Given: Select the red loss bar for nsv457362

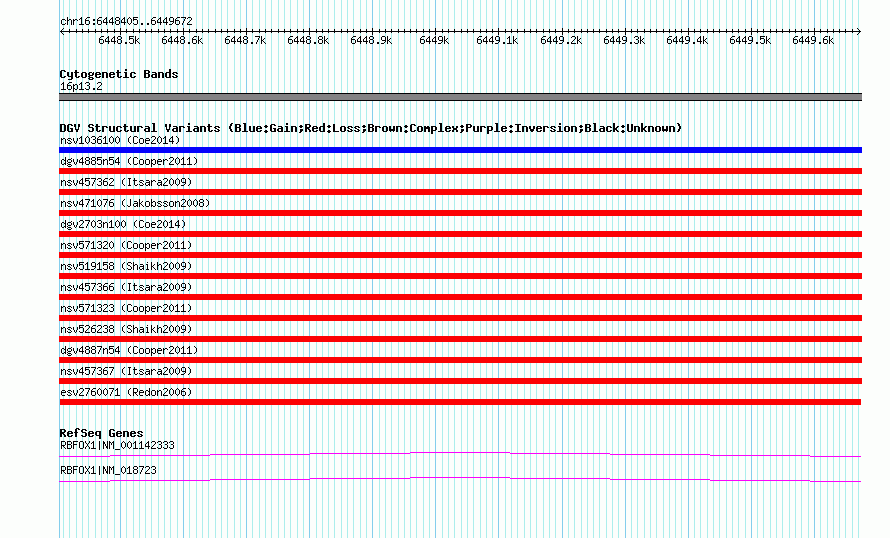Looking at the screenshot, I should [460, 192].
